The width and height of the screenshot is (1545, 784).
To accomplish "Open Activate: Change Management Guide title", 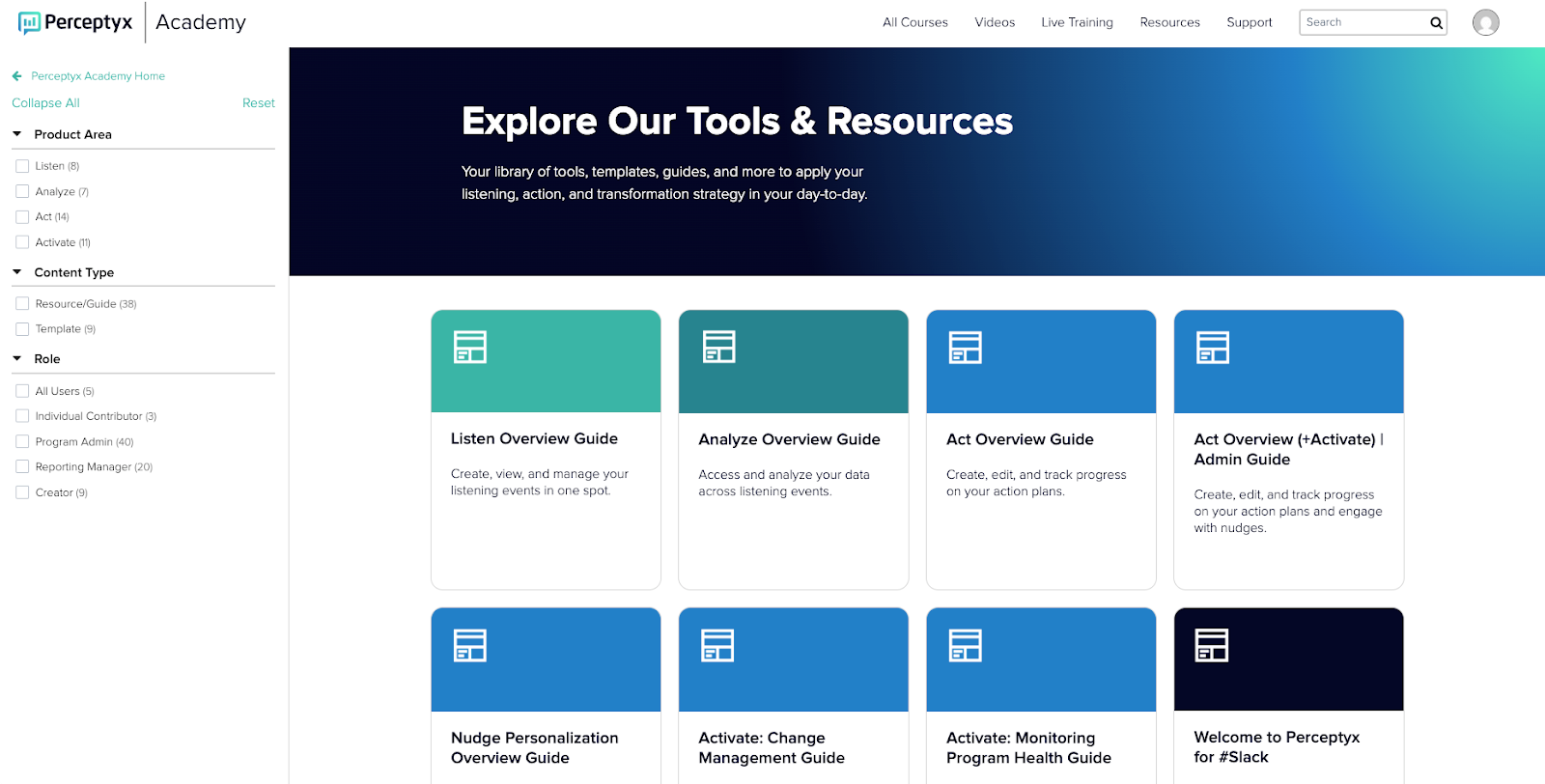I will point(772,747).
